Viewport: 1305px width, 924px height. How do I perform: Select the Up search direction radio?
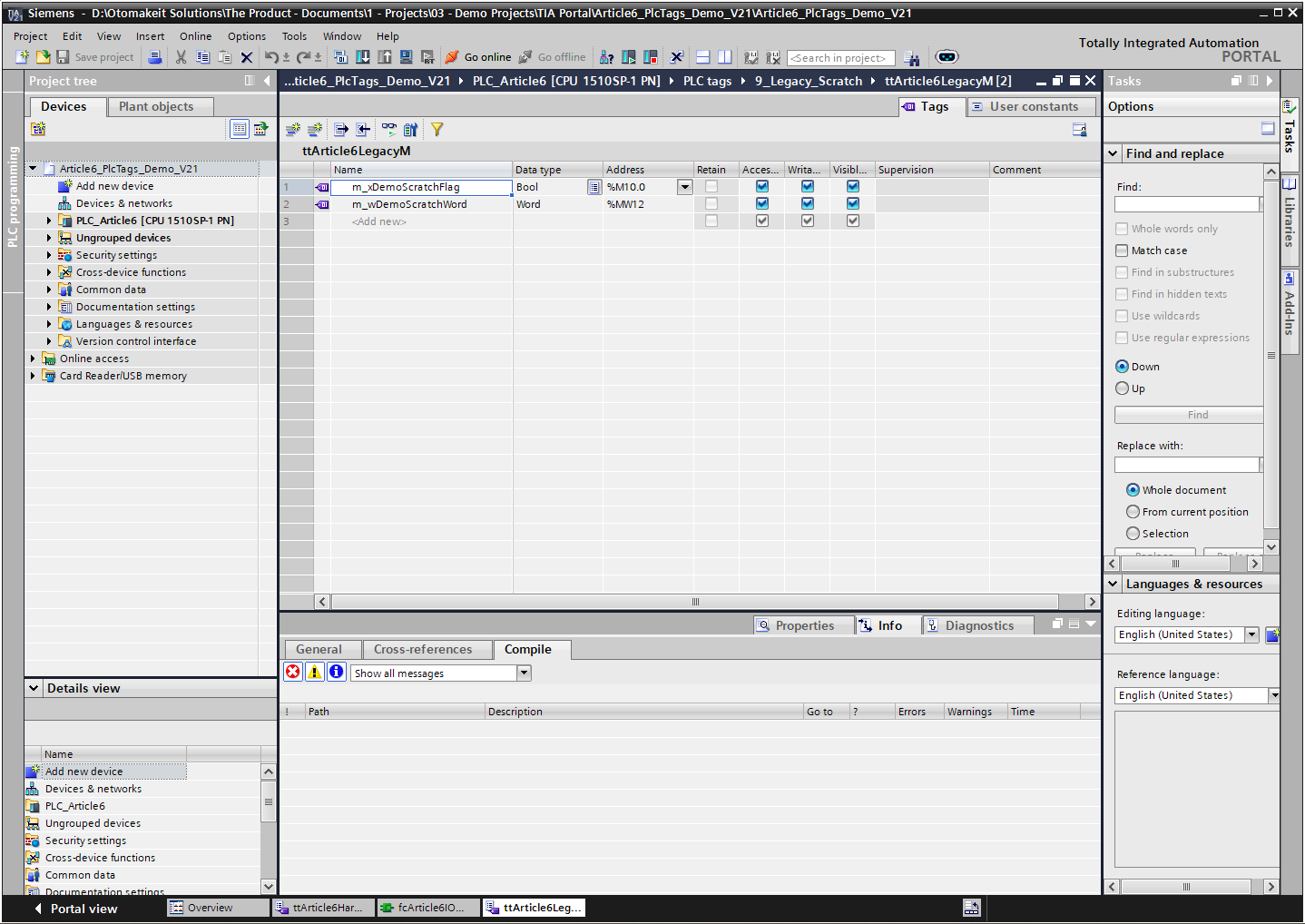tap(1123, 388)
